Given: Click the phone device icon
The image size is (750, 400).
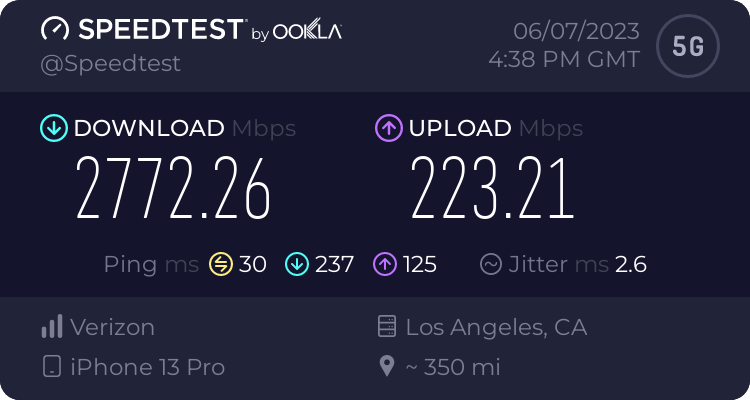Looking at the screenshot, I should point(52,367).
